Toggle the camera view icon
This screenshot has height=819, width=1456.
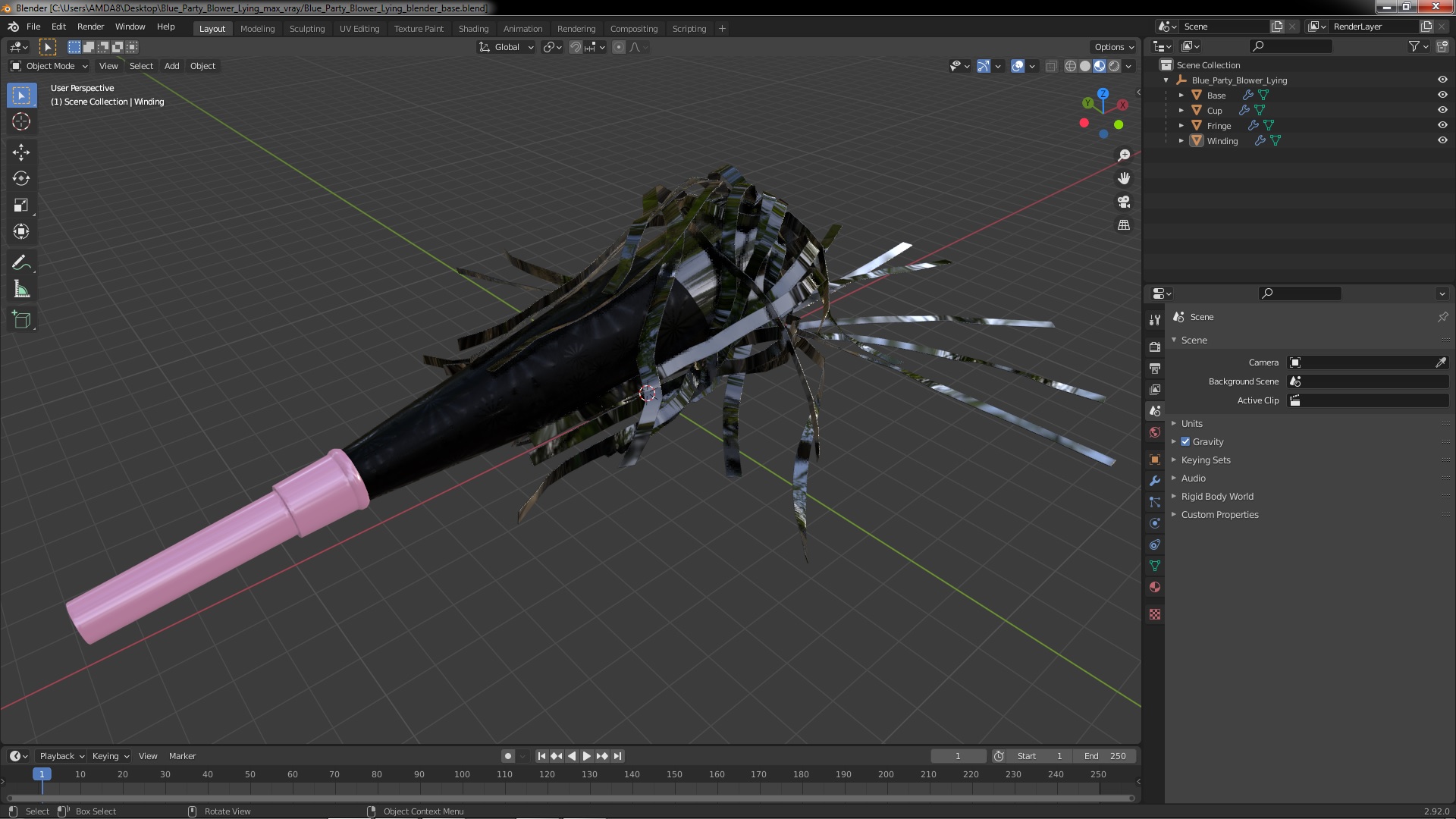coord(1124,202)
